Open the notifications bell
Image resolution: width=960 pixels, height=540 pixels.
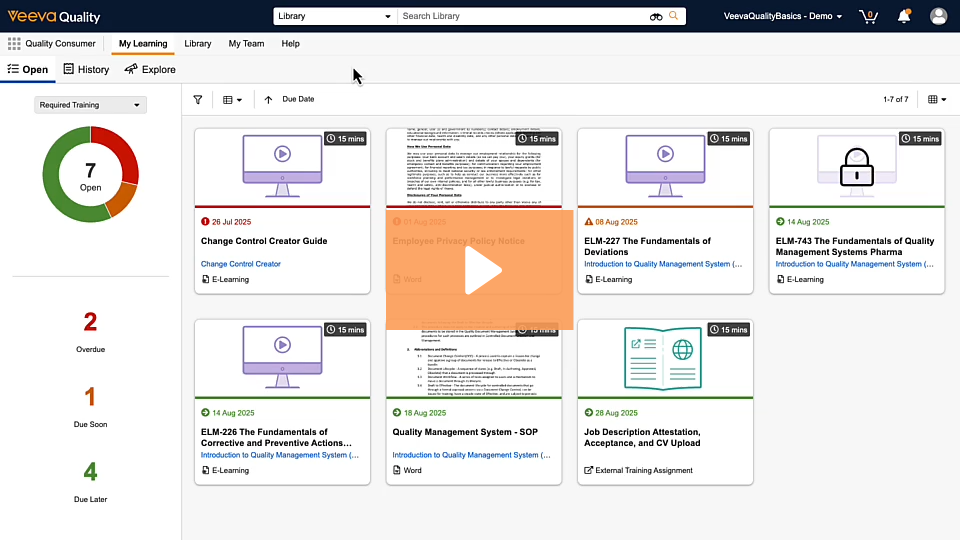pos(904,17)
